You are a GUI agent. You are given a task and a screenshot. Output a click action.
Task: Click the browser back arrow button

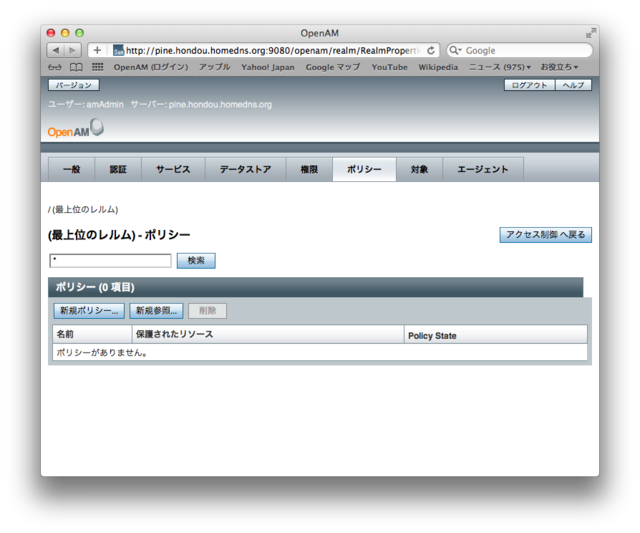coord(56,50)
